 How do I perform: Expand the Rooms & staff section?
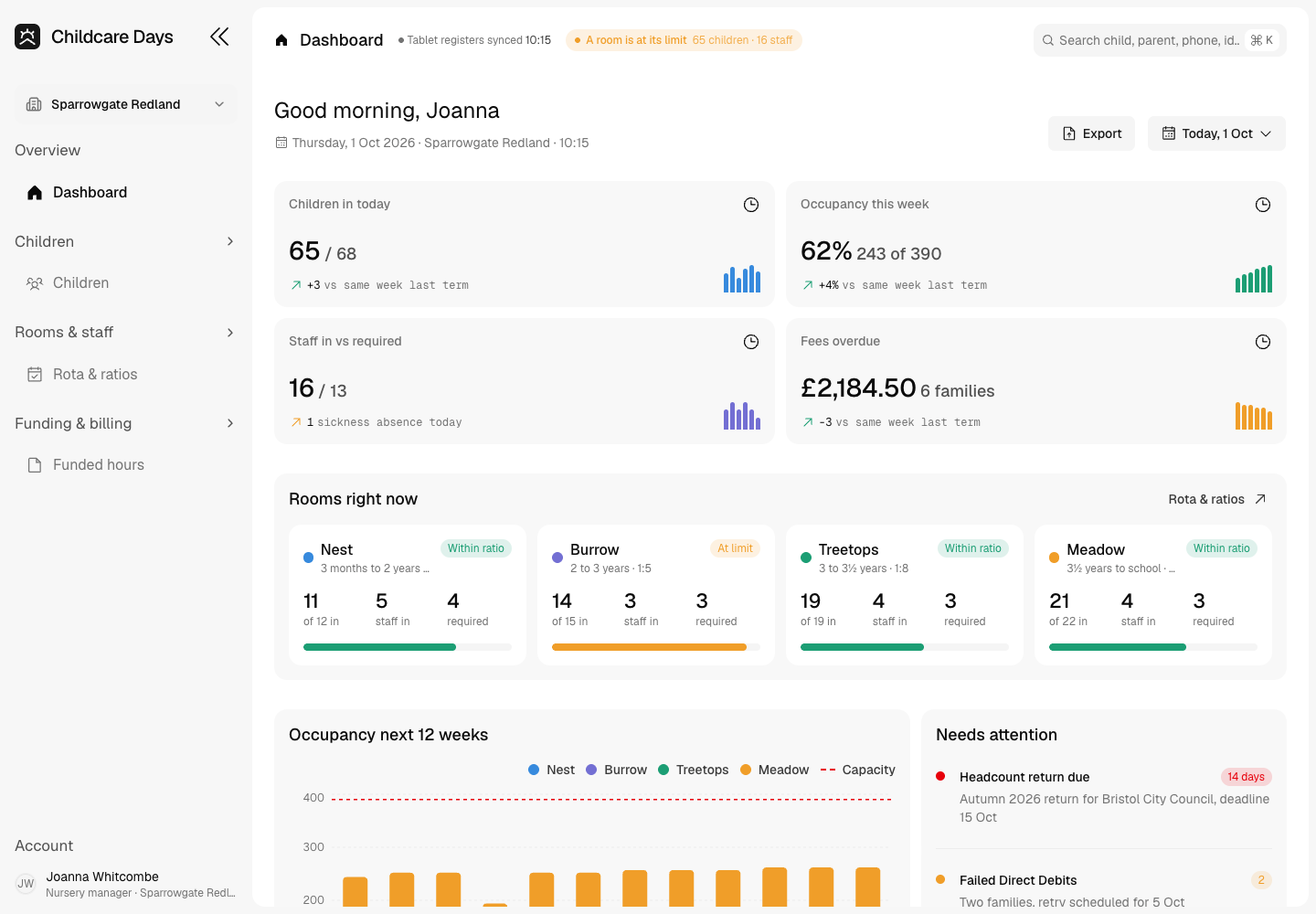[126, 332]
